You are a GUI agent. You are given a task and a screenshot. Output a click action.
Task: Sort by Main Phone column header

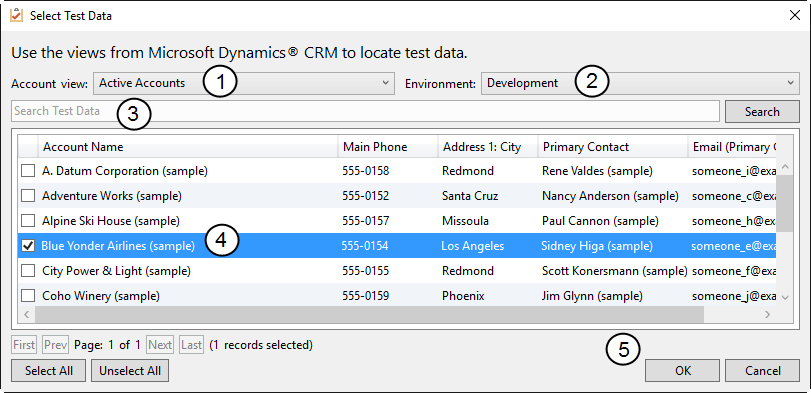[x=388, y=147]
